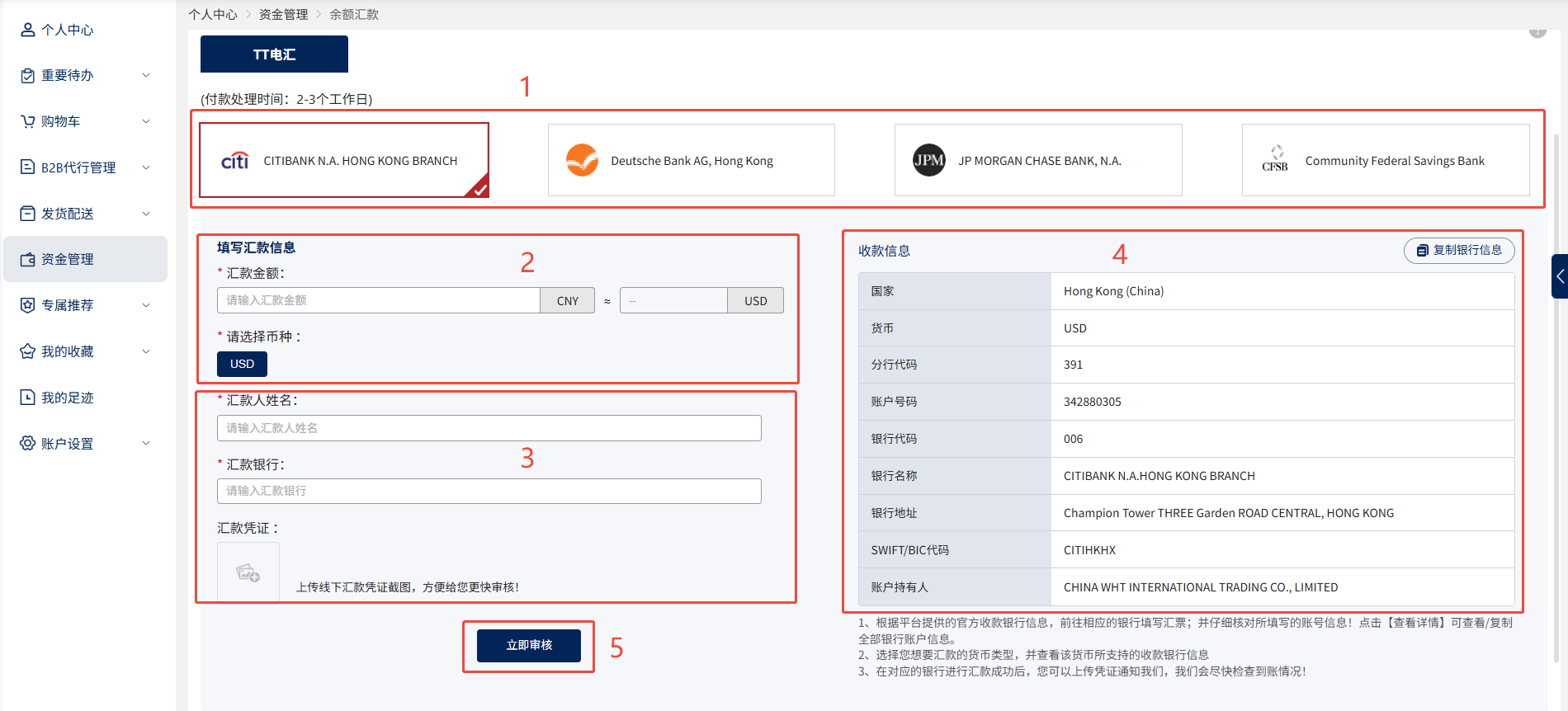Focus the 汇款金额 CNY input field

coord(379,300)
